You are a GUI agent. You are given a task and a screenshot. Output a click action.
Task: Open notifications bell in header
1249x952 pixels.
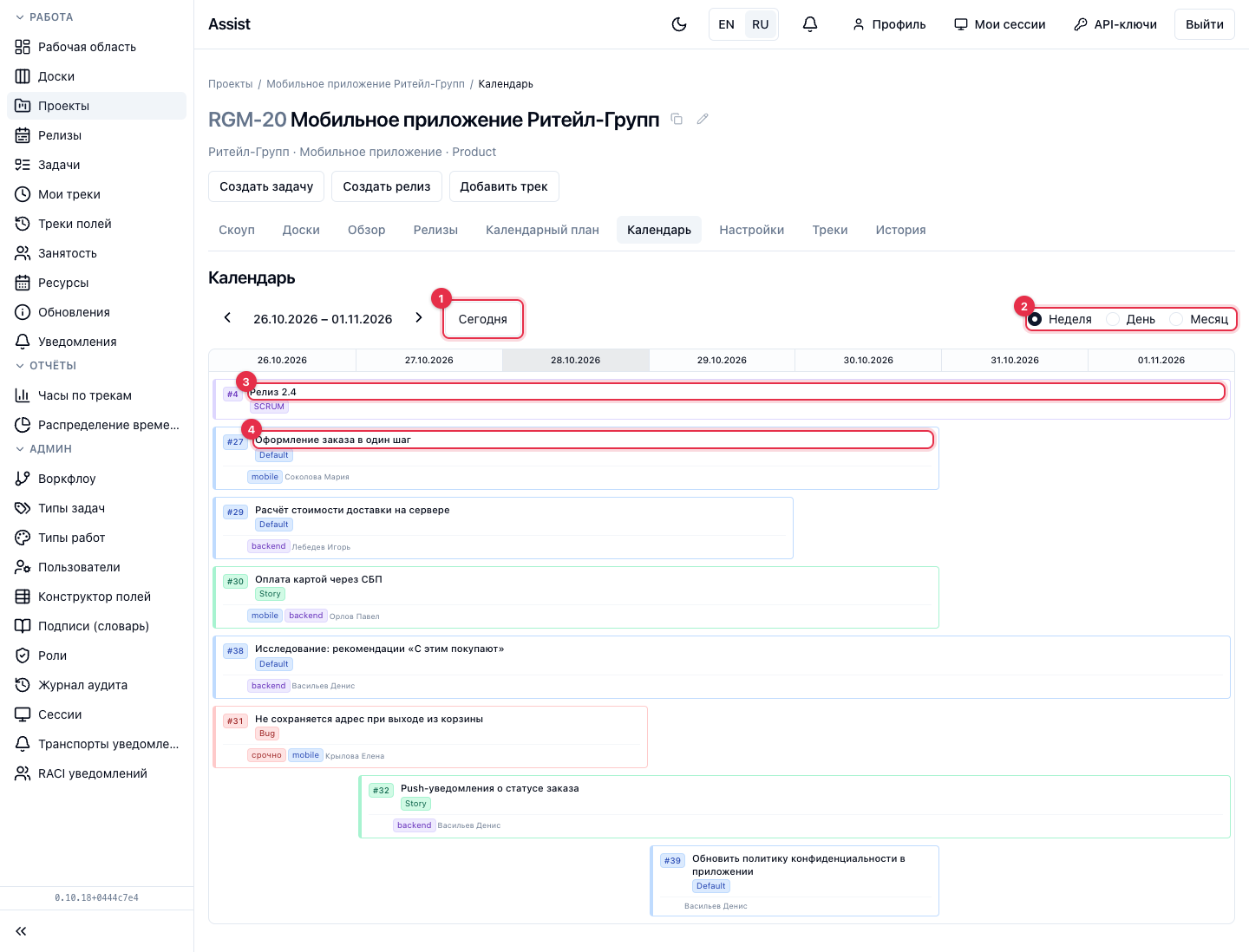click(810, 24)
